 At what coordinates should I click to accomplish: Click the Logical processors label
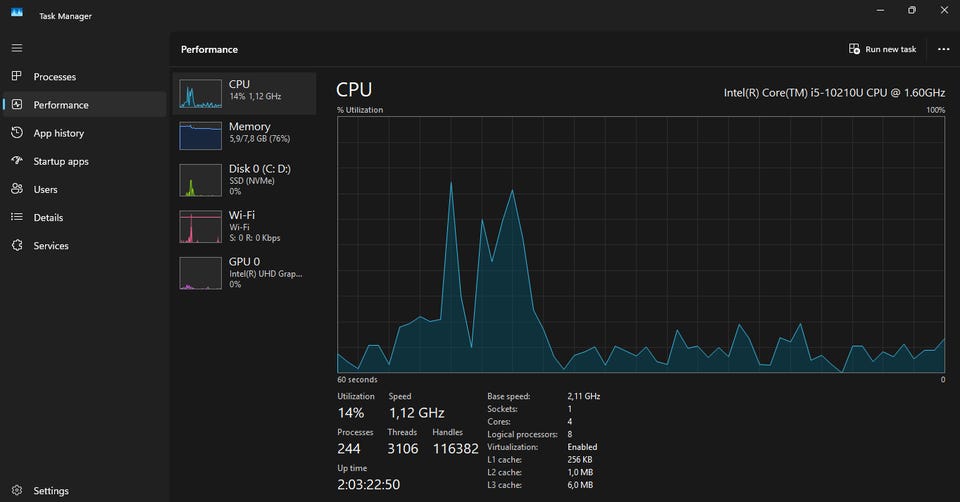tap(522, 434)
